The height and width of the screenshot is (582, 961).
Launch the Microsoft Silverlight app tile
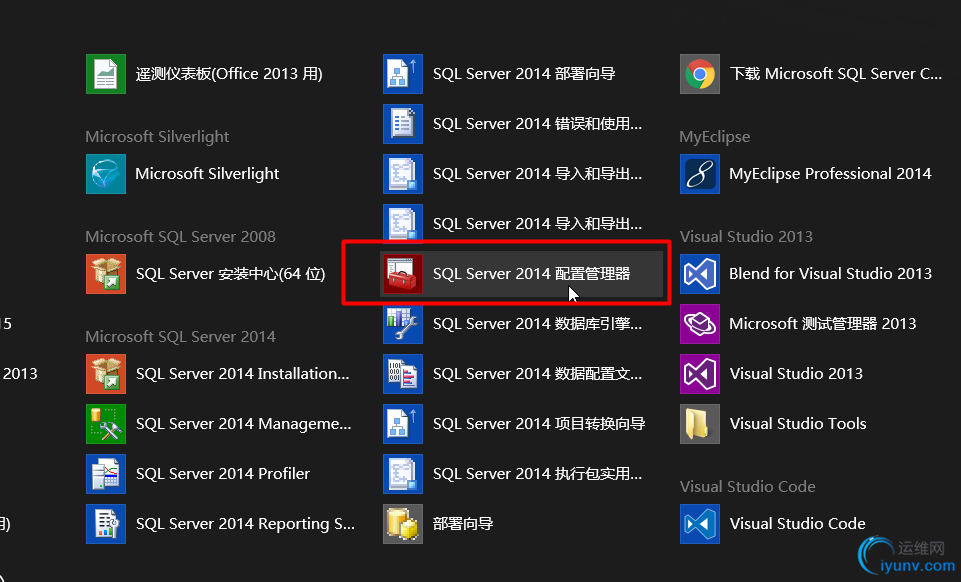(x=183, y=174)
